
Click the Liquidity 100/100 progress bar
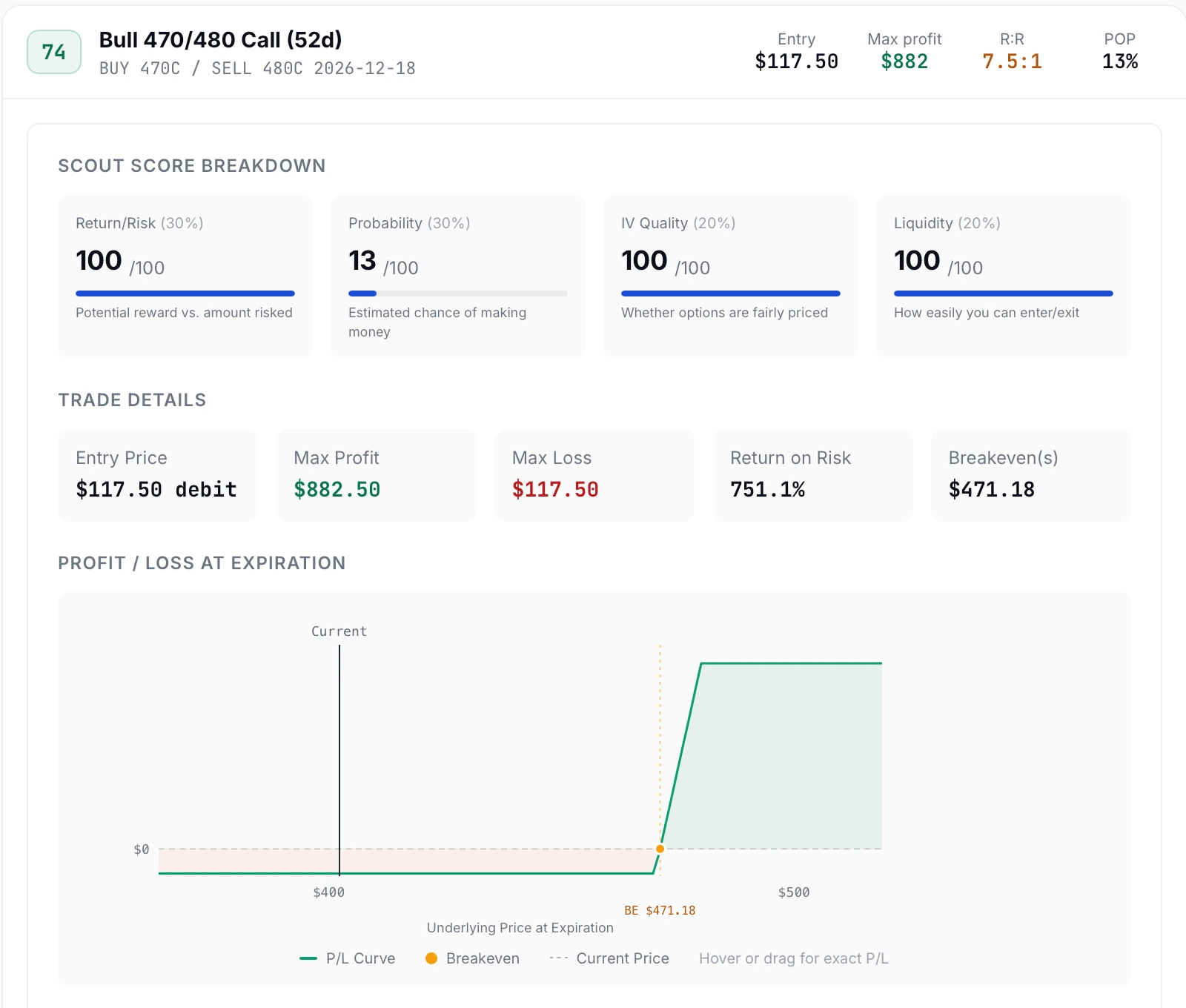(x=1004, y=294)
